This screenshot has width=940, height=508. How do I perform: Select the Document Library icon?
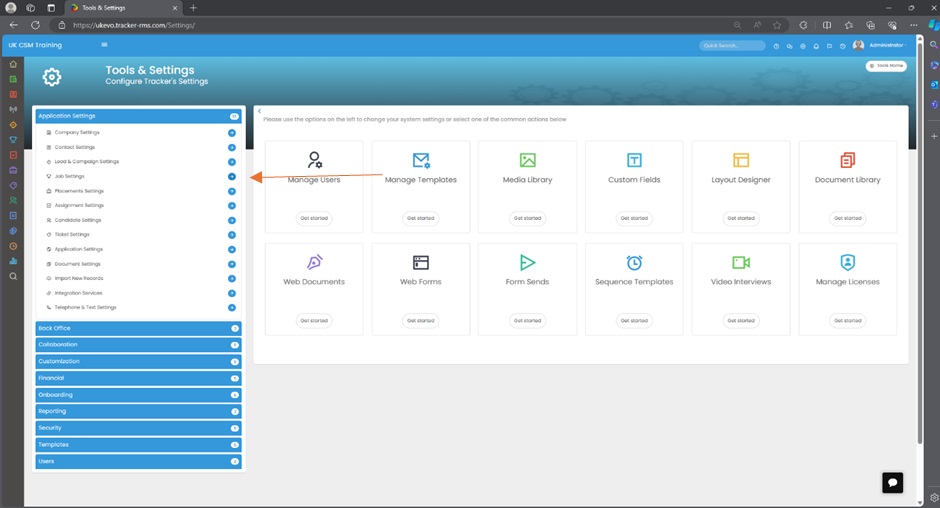(x=848, y=160)
